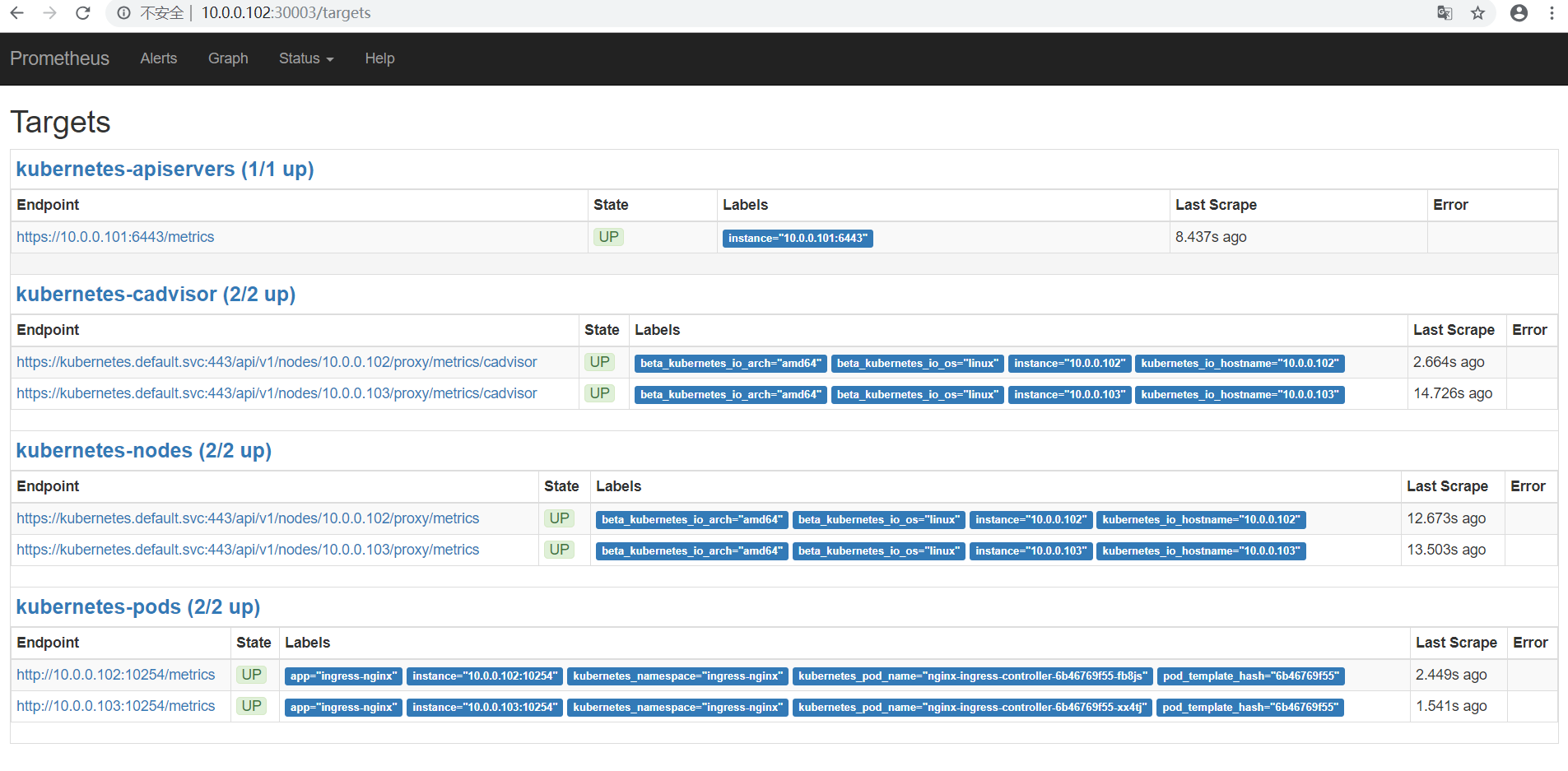
Task: Click the instance="10.0.0.102" label in cadvisor table
Action: [1069, 363]
